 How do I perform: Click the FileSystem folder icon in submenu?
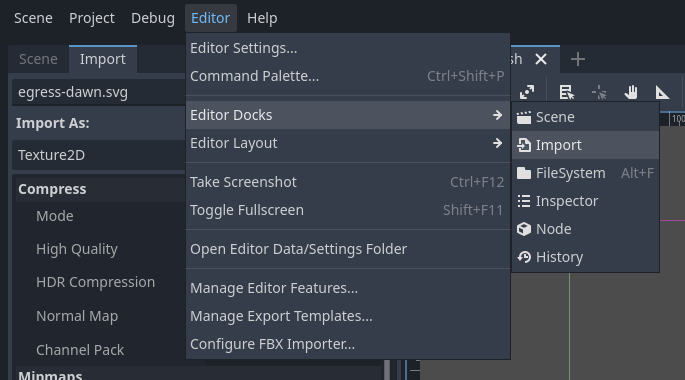click(x=524, y=173)
